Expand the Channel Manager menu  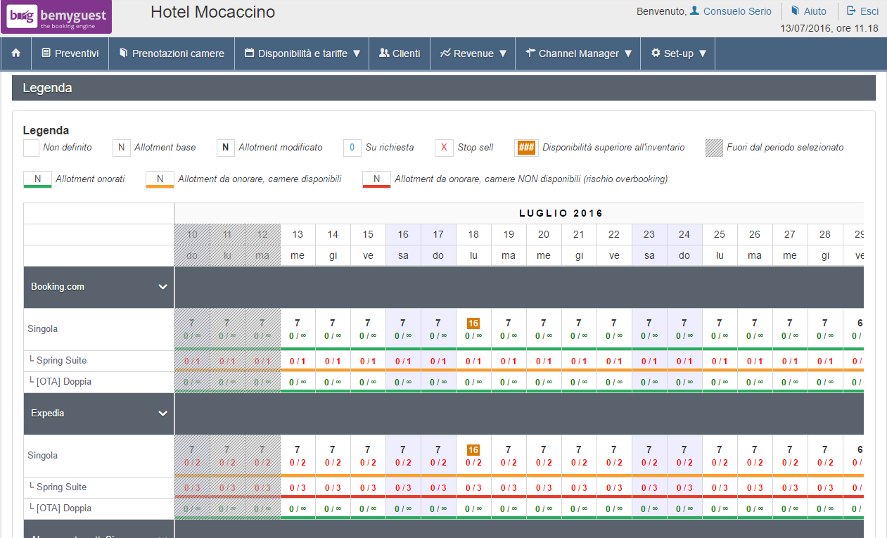(x=578, y=53)
